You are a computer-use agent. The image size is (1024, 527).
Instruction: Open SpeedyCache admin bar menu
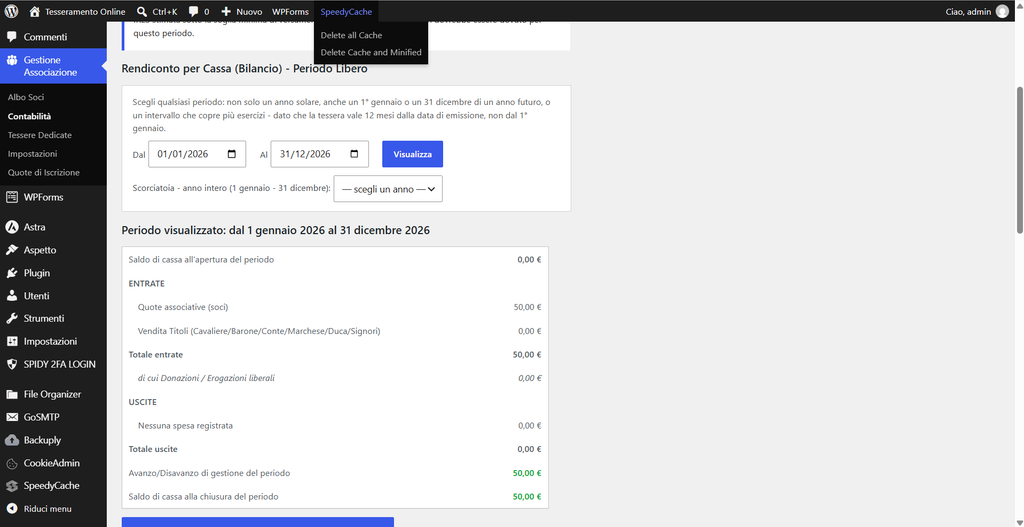coord(346,11)
